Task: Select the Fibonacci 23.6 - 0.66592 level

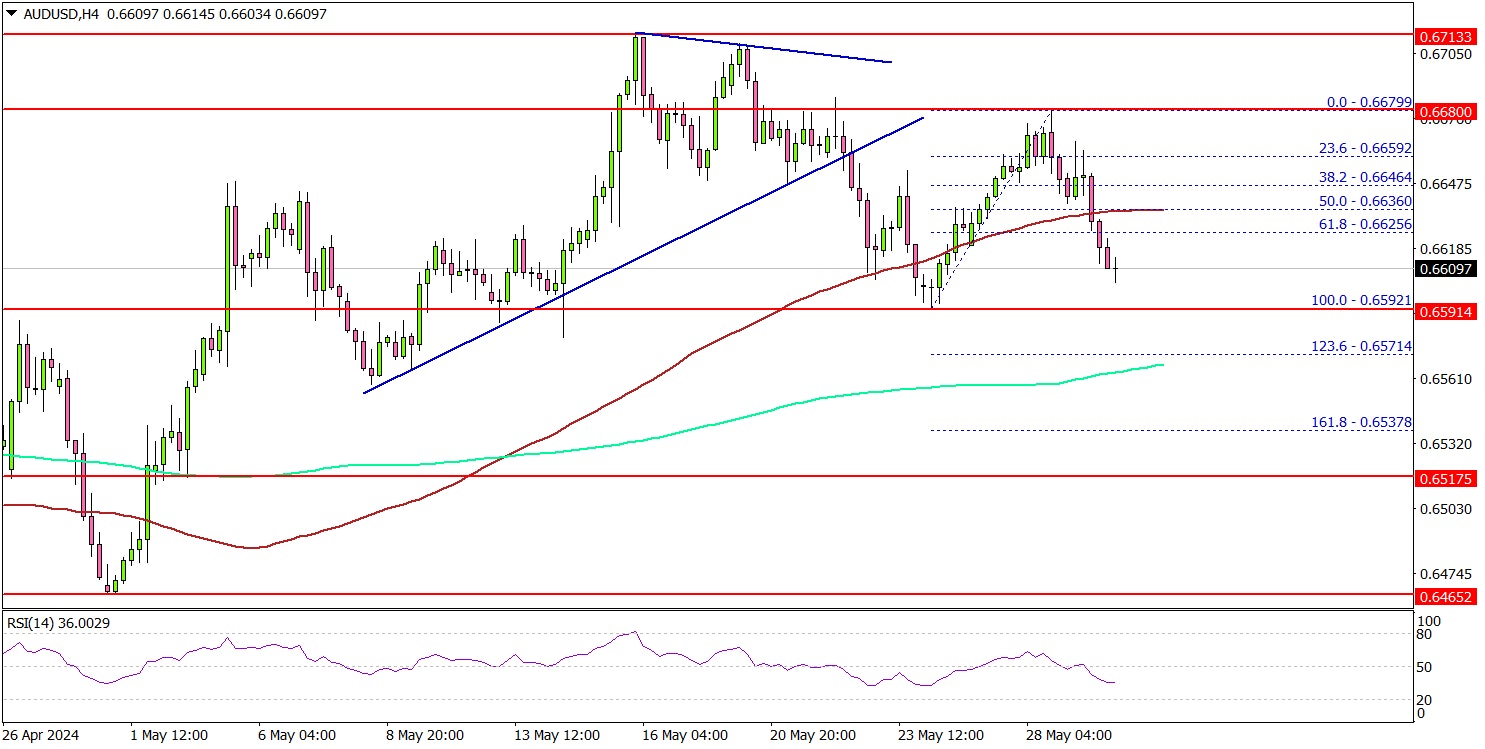Action: (x=1363, y=148)
